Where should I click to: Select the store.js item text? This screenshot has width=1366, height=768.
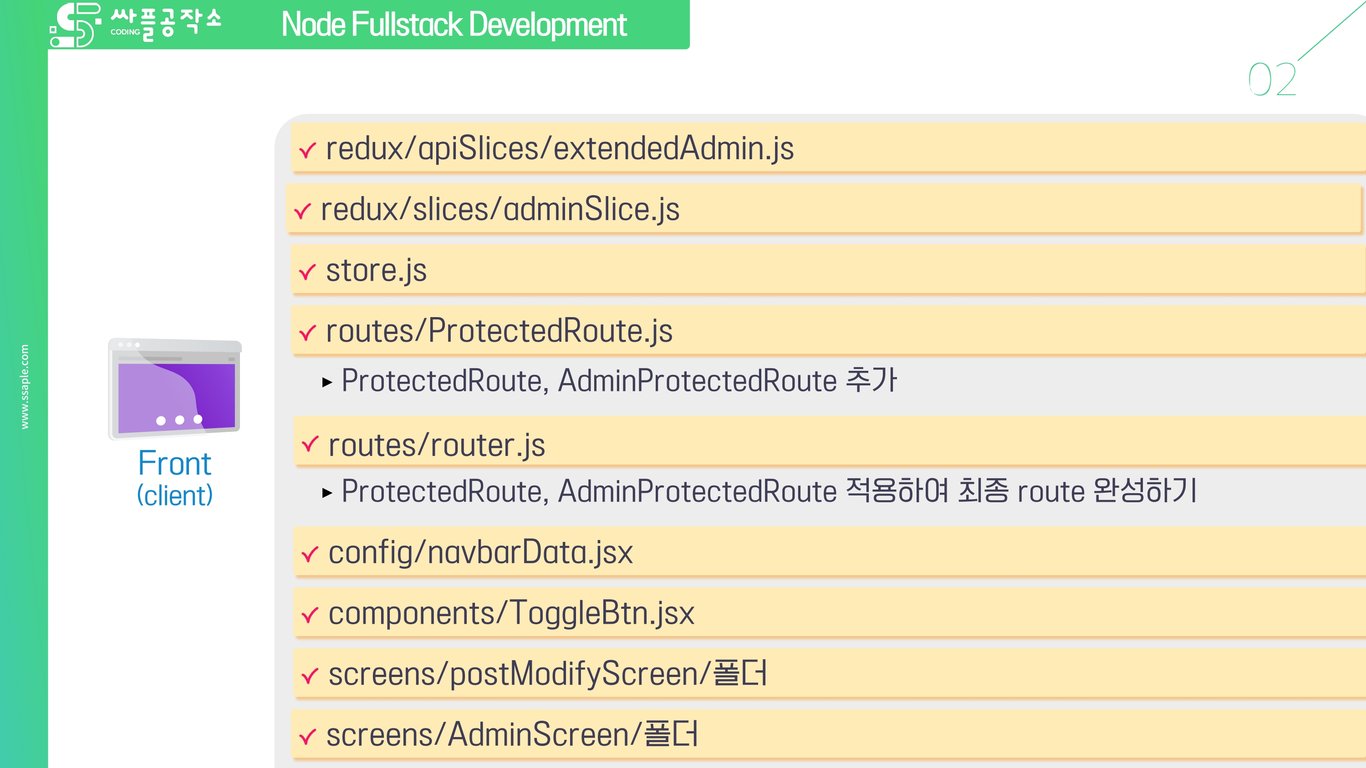(x=376, y=270)
